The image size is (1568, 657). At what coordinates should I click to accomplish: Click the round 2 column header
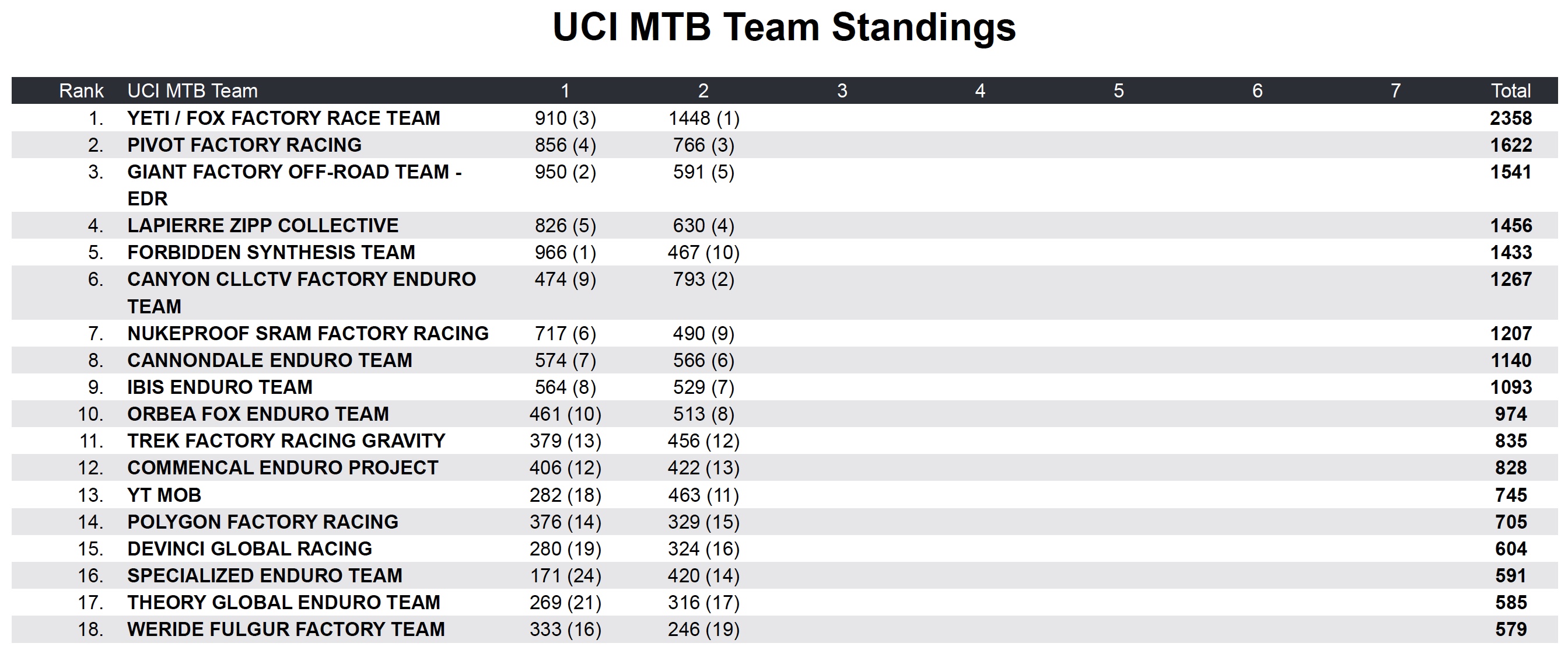[703, 90]
